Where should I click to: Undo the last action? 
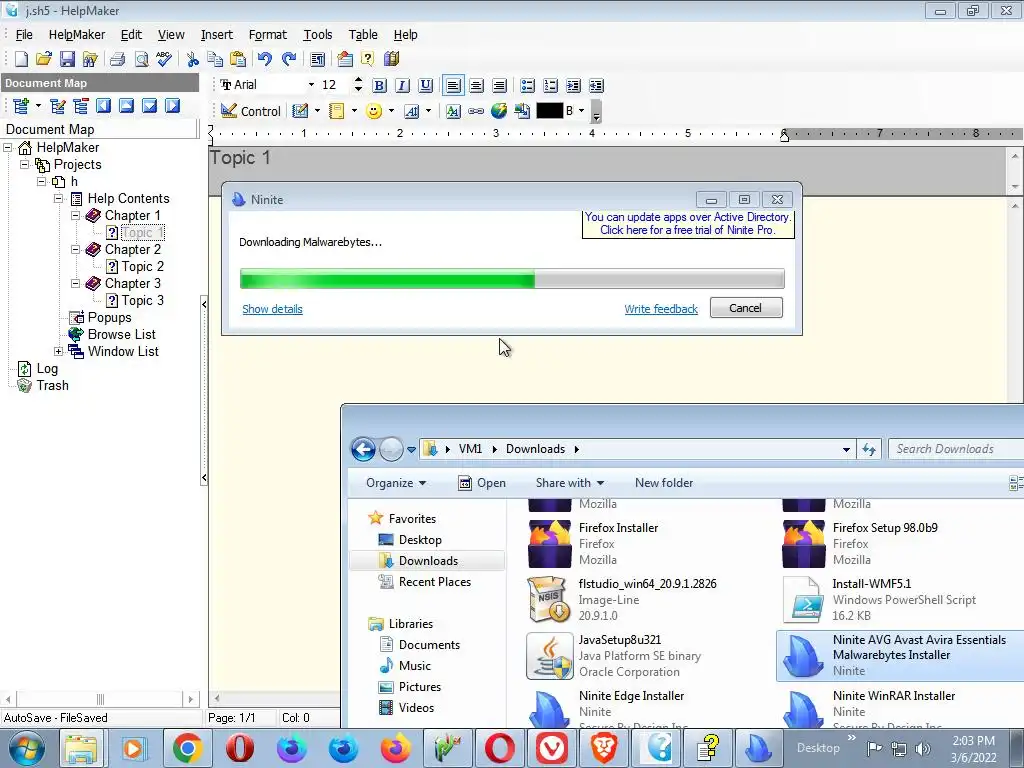coord(264,59)
